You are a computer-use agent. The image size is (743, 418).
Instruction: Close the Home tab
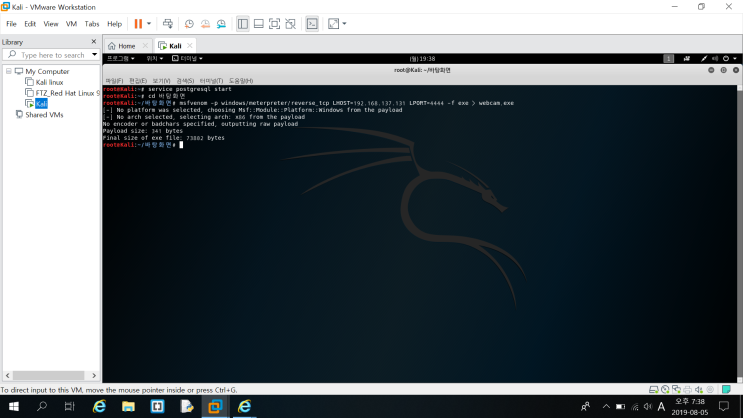click(145, 46)
